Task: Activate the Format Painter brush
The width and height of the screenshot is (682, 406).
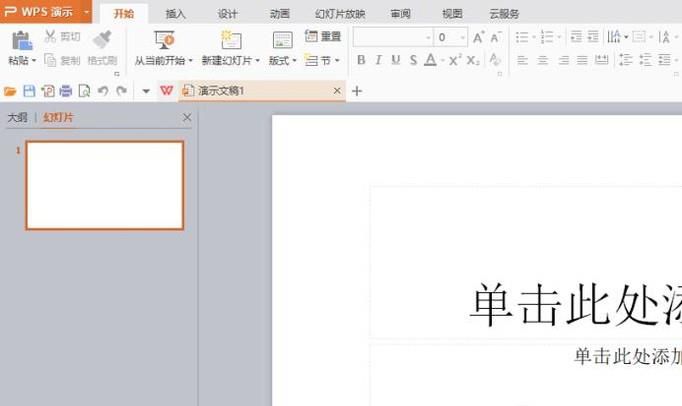Action: (103, 40)
